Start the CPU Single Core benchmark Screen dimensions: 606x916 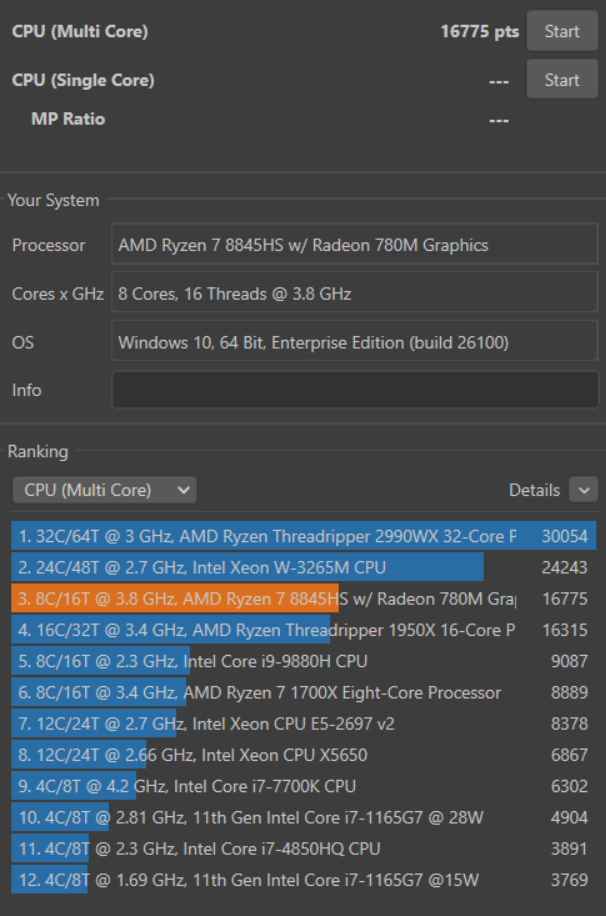pos(561,80)
